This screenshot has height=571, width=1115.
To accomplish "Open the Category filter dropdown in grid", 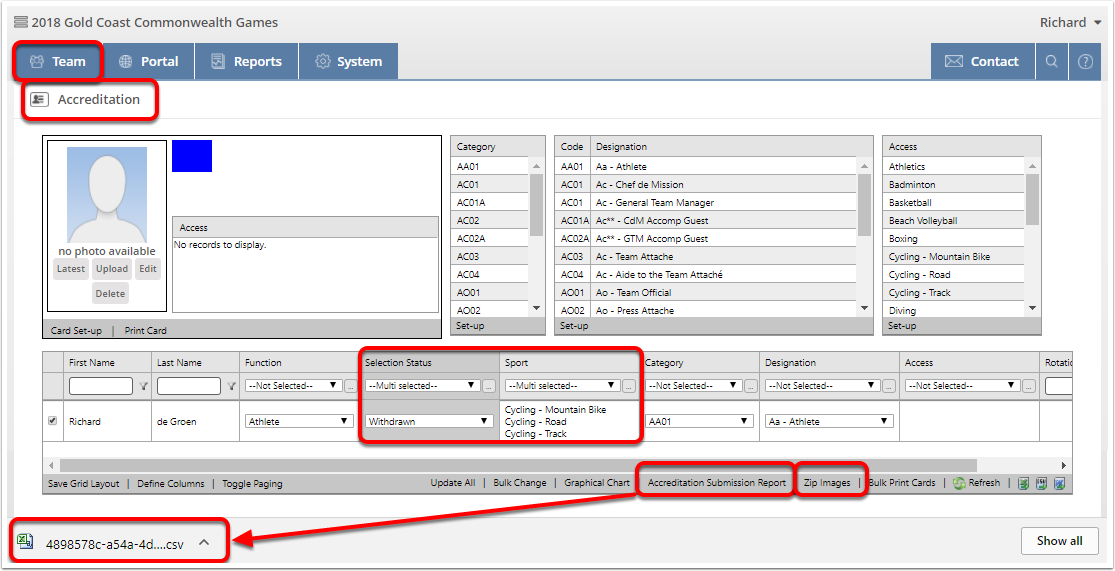I will 693,385.
